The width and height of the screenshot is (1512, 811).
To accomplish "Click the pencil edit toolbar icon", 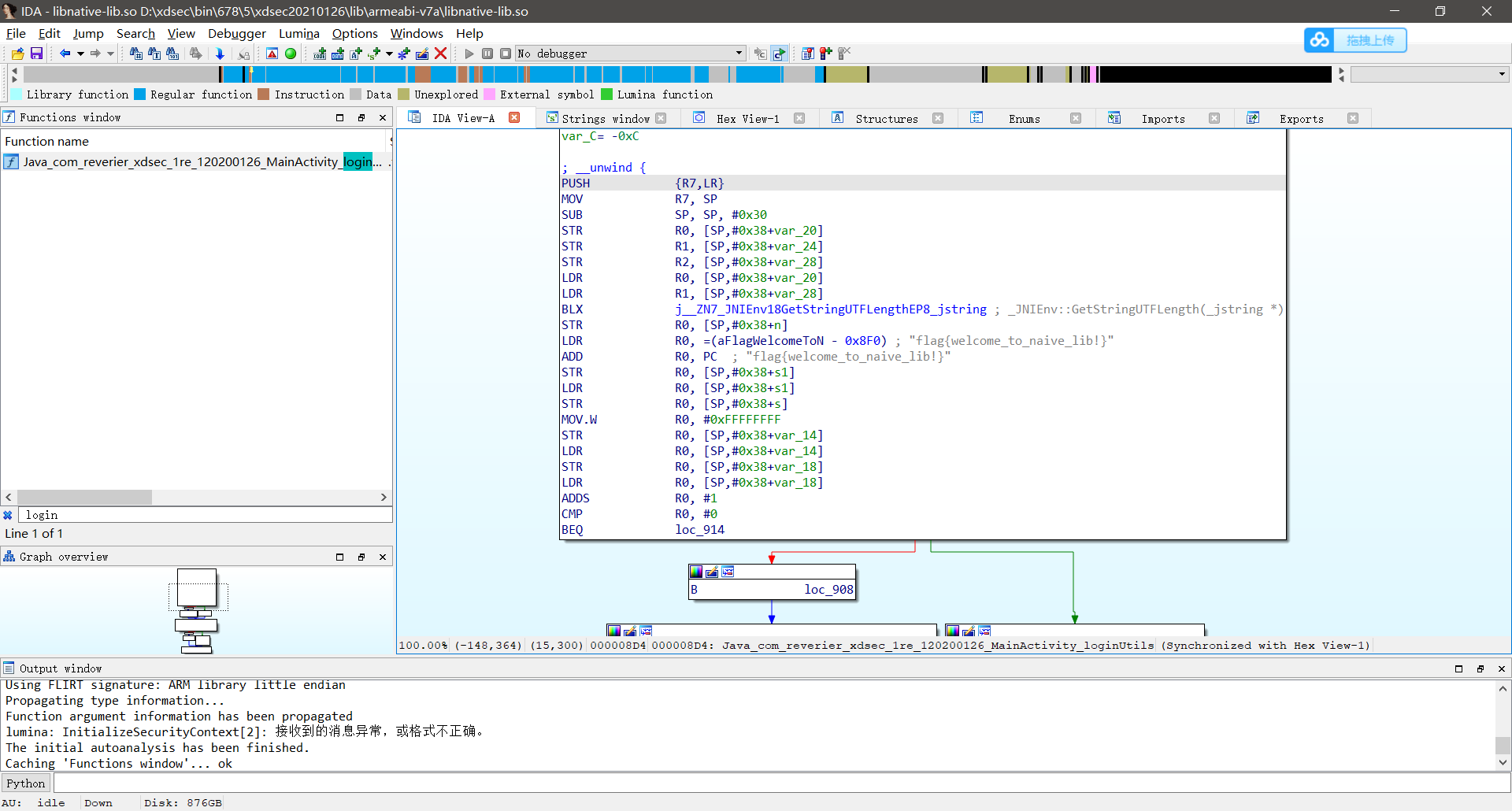I will pos(422,54).
